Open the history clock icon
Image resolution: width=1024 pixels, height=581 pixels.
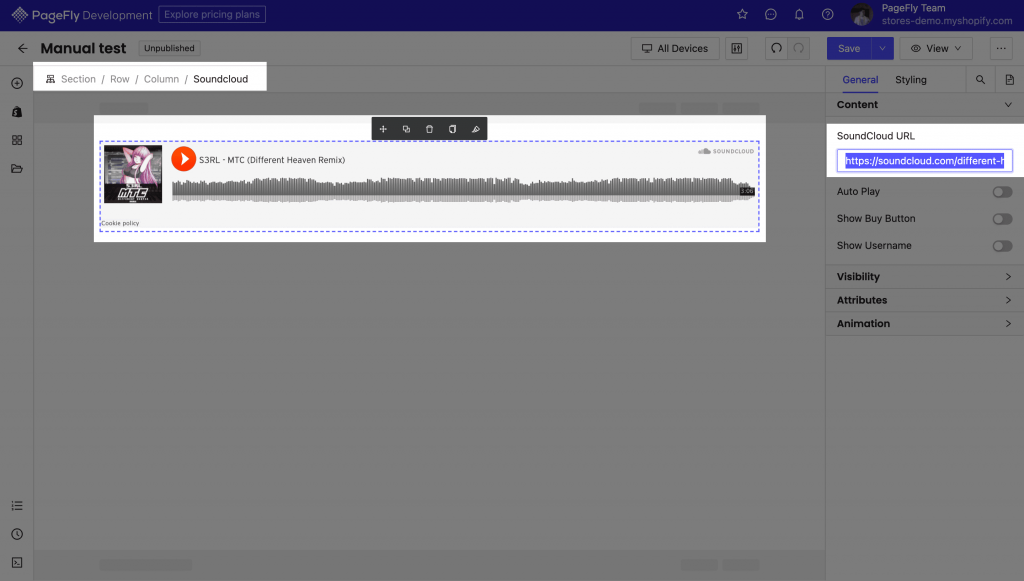pos(17,534)
